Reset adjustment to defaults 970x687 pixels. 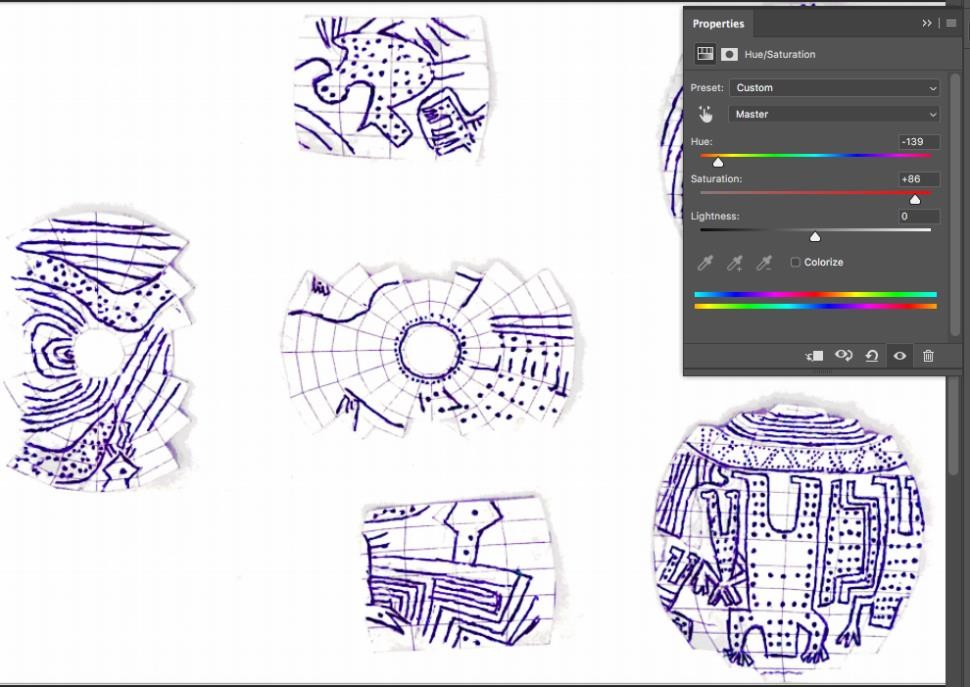click(x=872, y=356)
